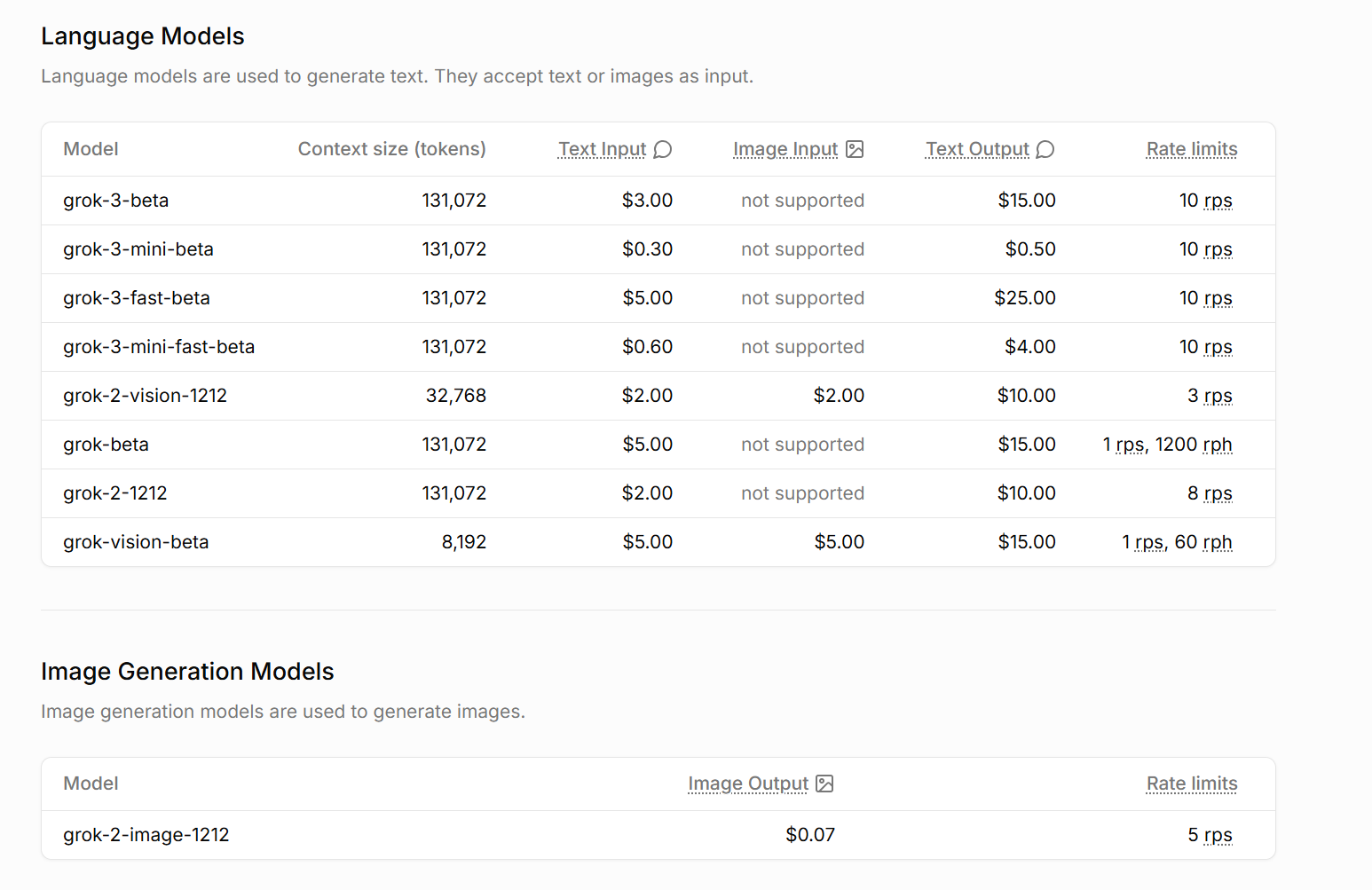
Task: Click the Text Input column header
Action: pos(603,149)
